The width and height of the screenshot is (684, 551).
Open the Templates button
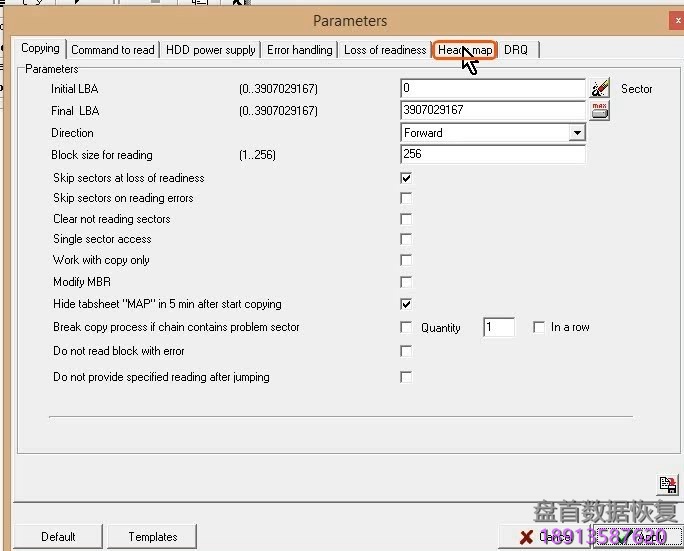(x=153, y=537)
